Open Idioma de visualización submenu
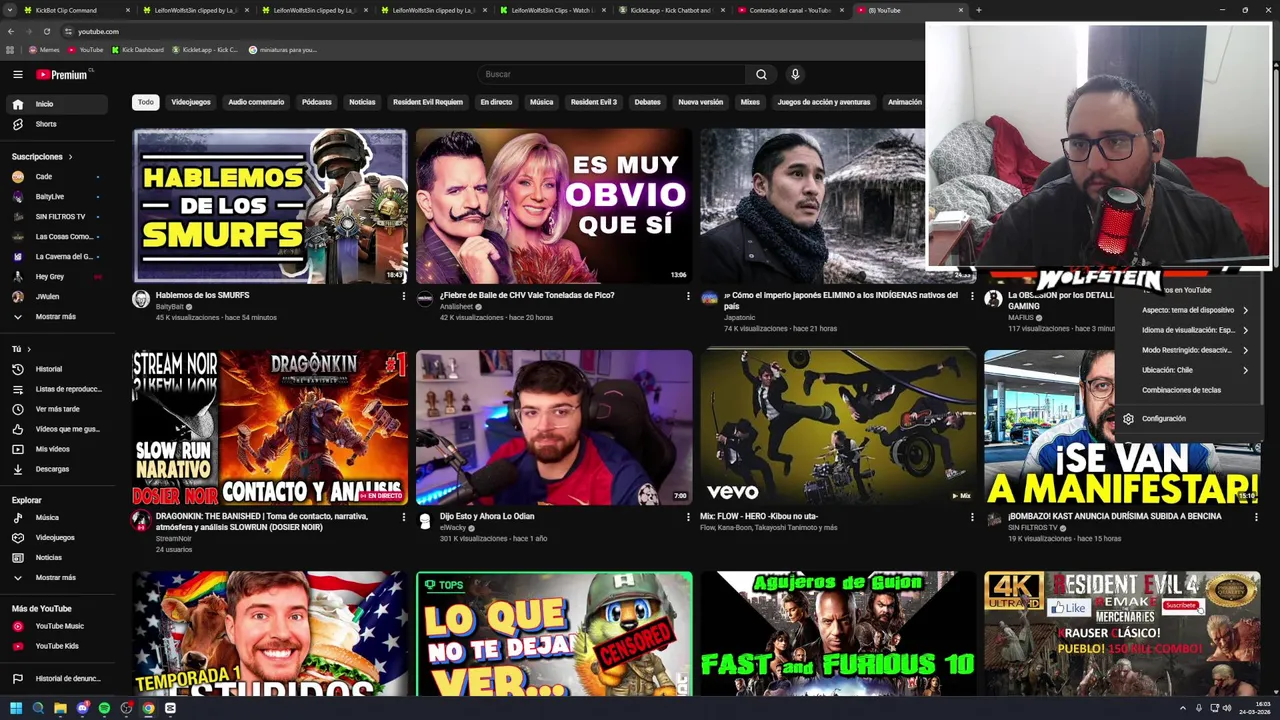This screenshot has width=1280, height=720. (1190, 330)
